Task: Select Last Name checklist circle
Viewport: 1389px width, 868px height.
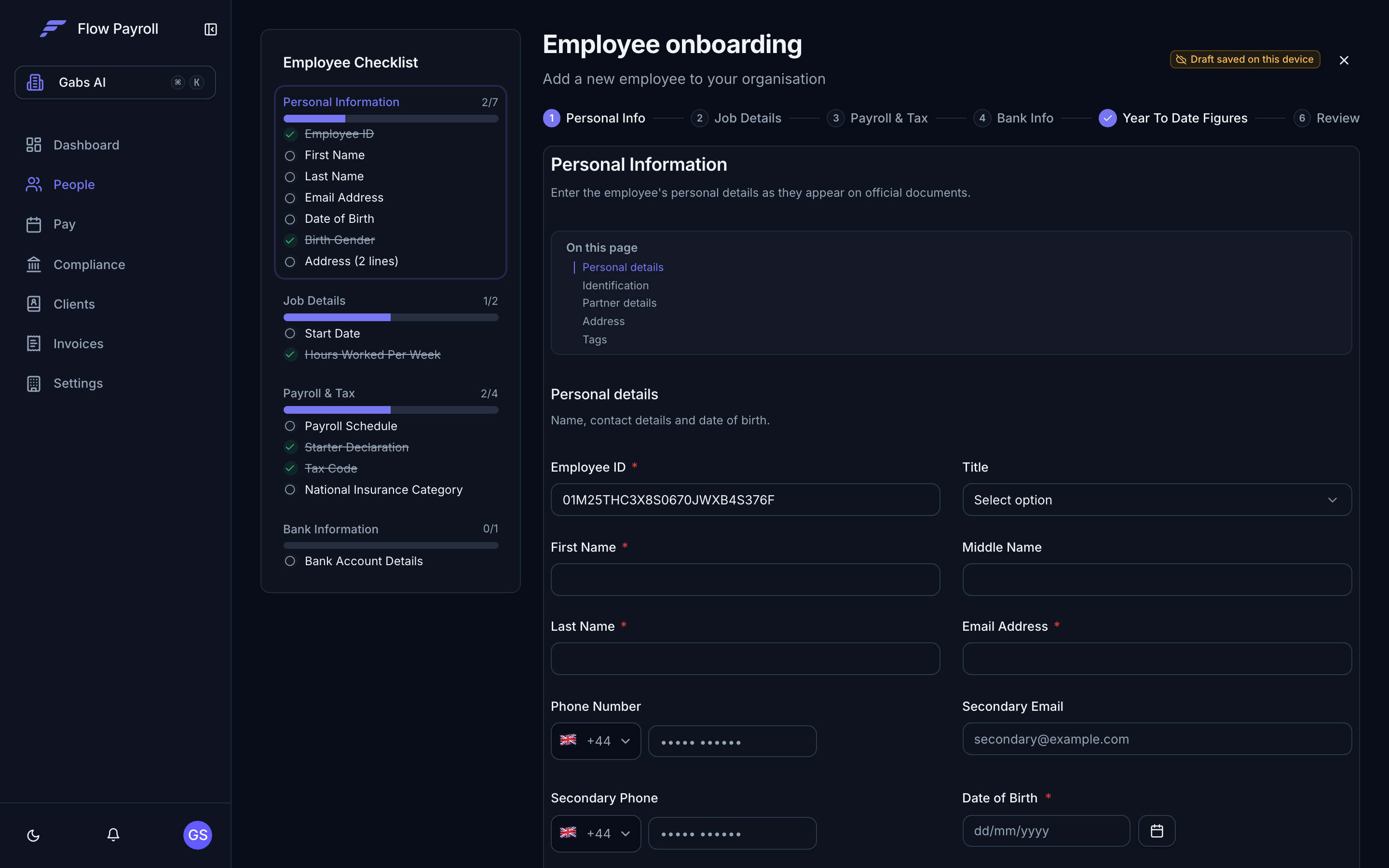Action: pos(290,177)
